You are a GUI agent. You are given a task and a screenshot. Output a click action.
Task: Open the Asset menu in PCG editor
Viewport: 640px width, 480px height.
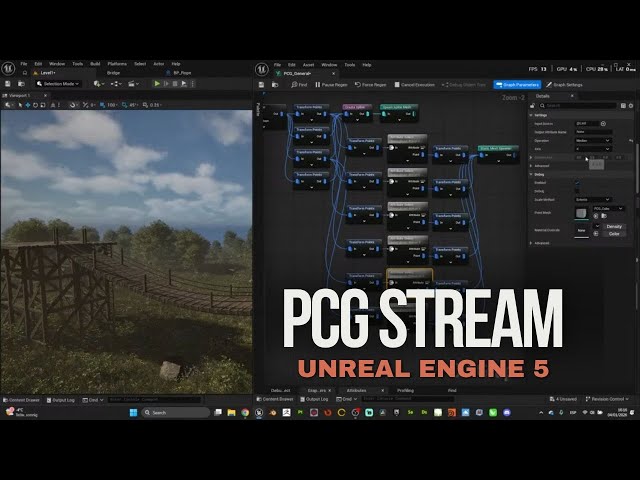308,65
